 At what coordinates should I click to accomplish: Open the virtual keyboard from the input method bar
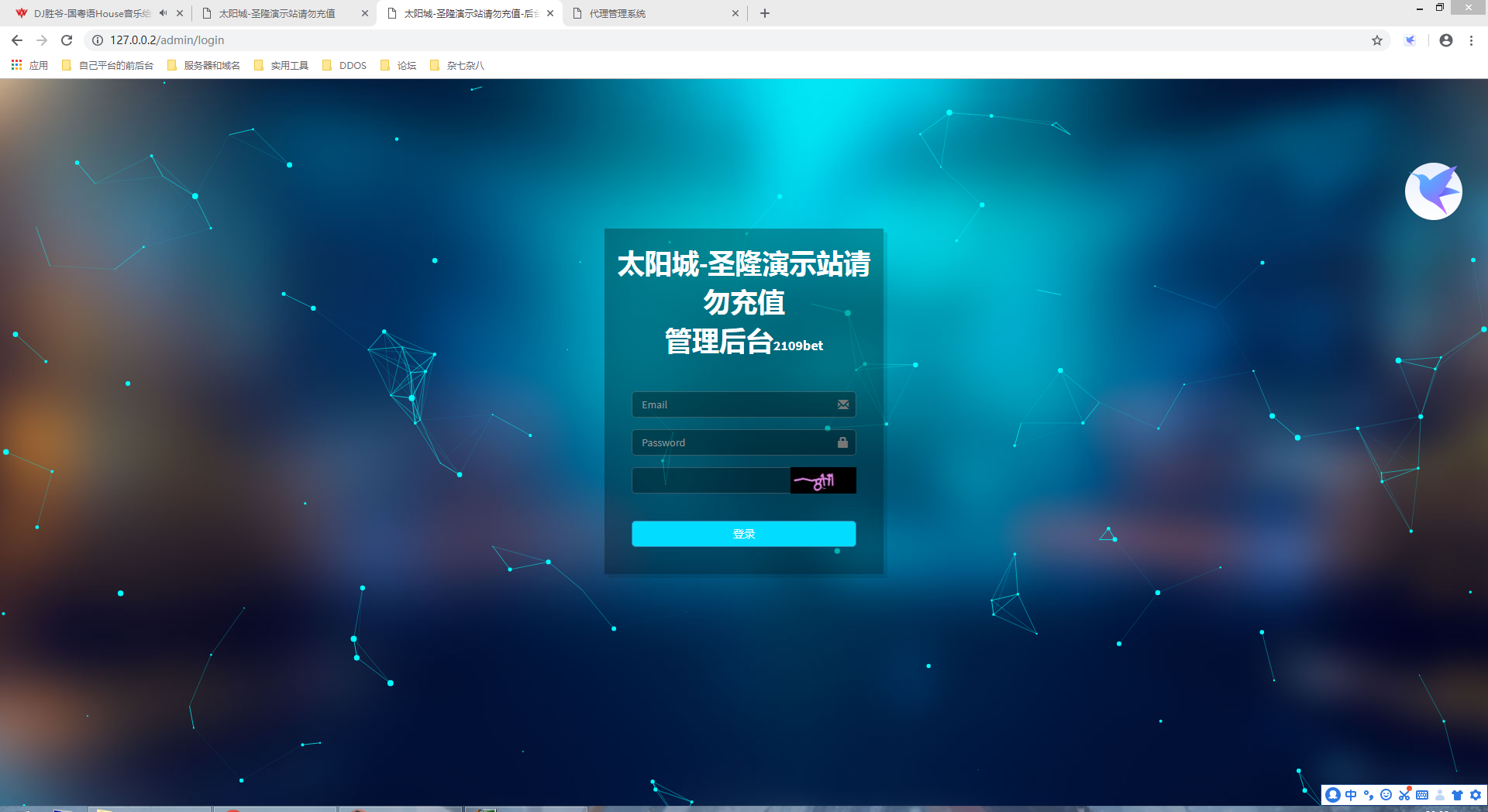1422,795
